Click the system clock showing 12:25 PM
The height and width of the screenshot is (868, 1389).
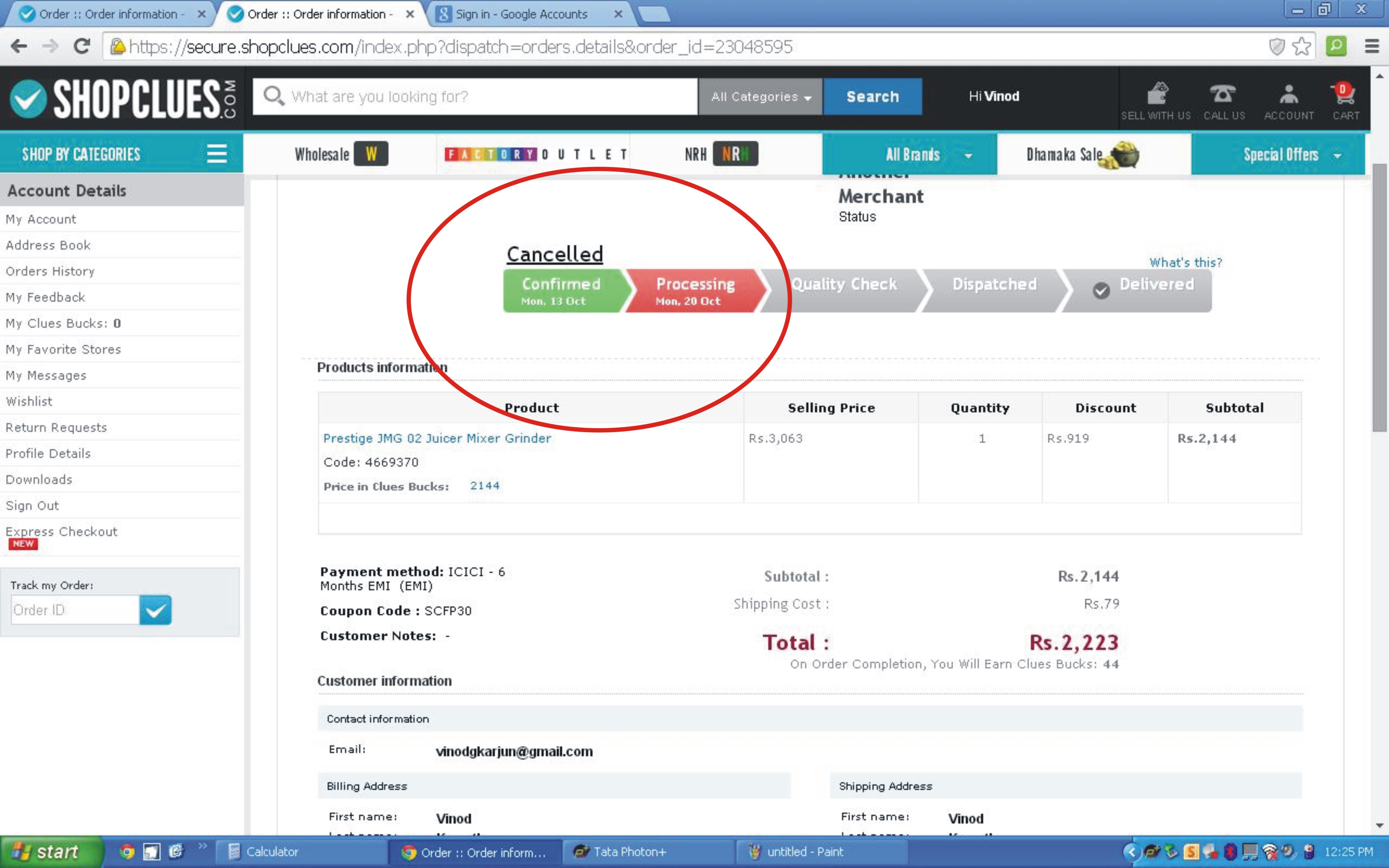pos(1348,852)
